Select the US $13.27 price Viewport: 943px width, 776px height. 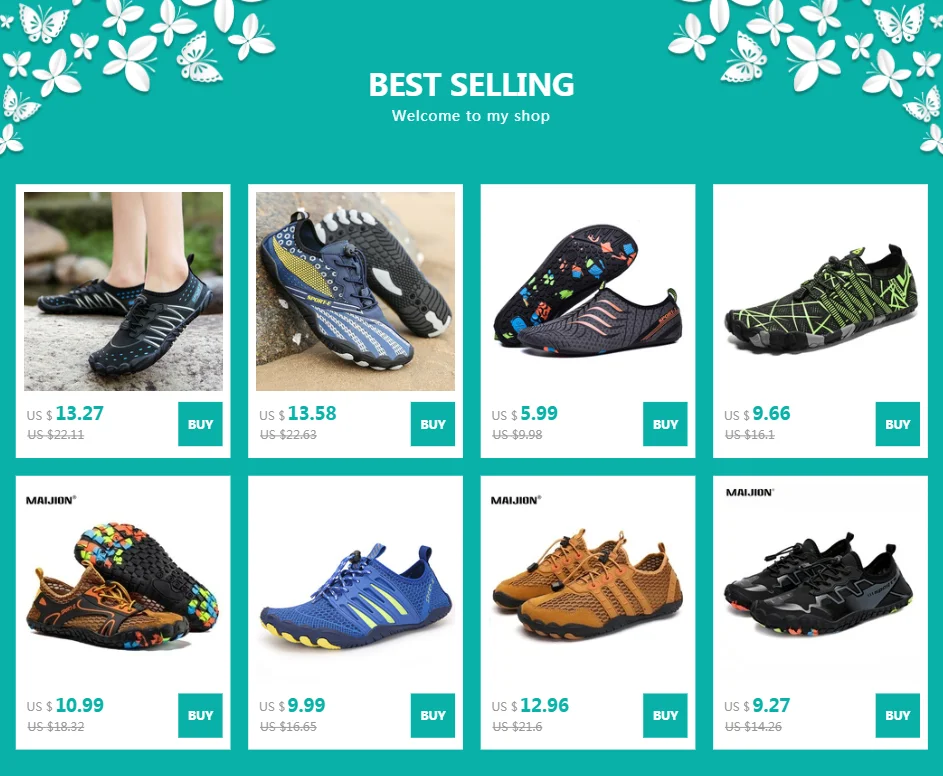point(65,414)
